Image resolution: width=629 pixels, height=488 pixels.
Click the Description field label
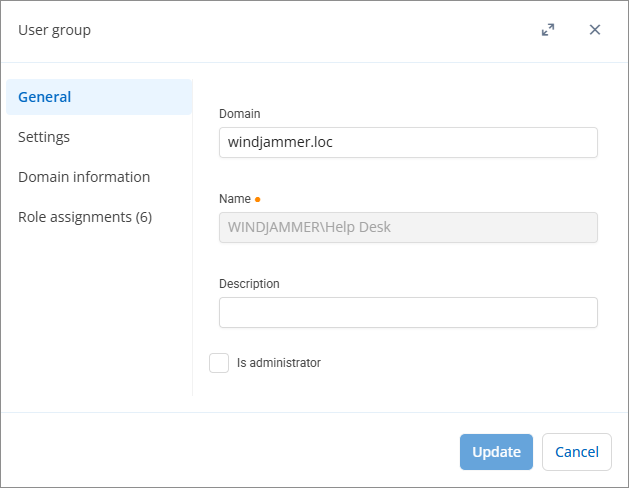(x=249, y=284)
